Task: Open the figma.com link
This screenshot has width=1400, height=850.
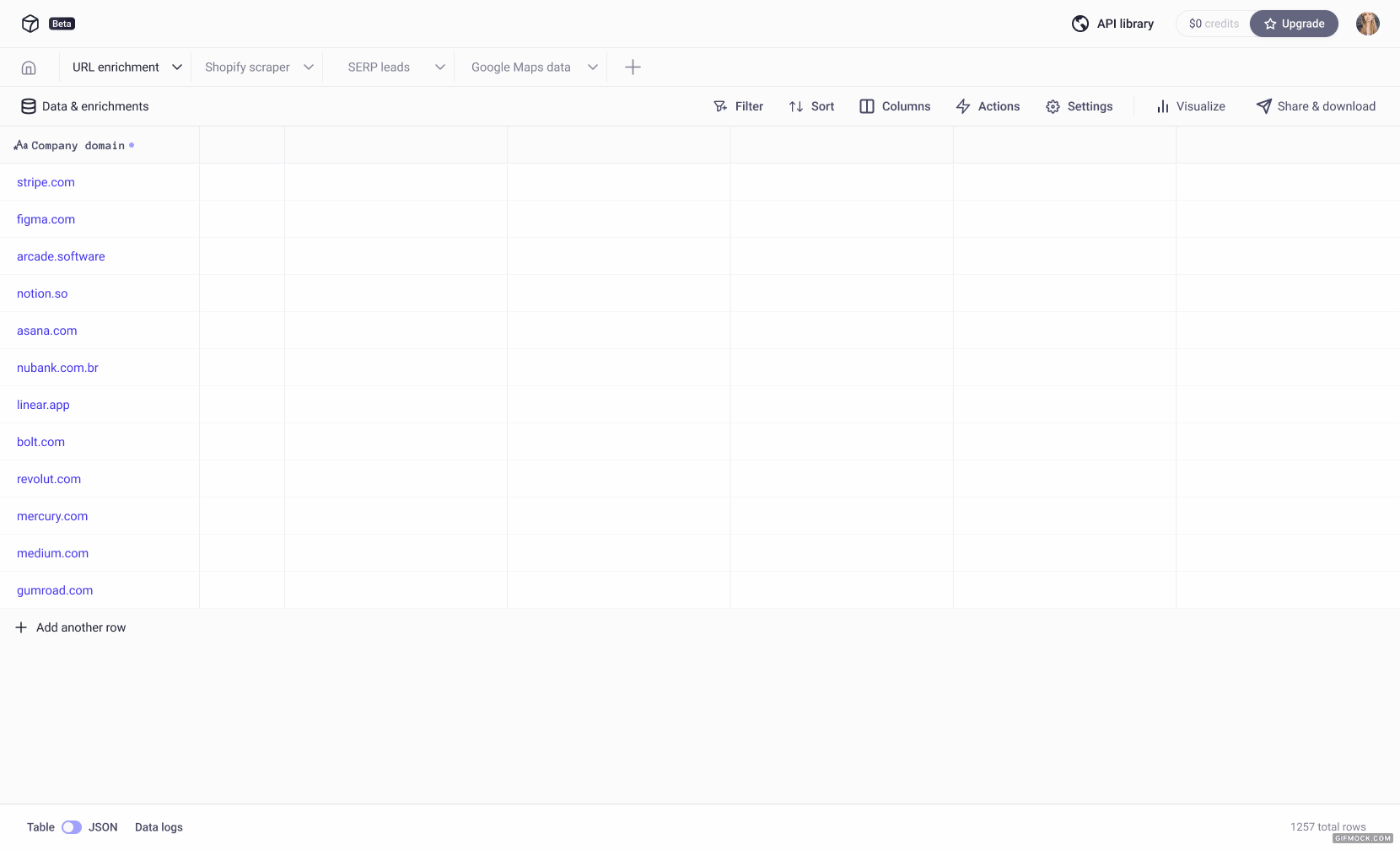Action: point(46,219)
